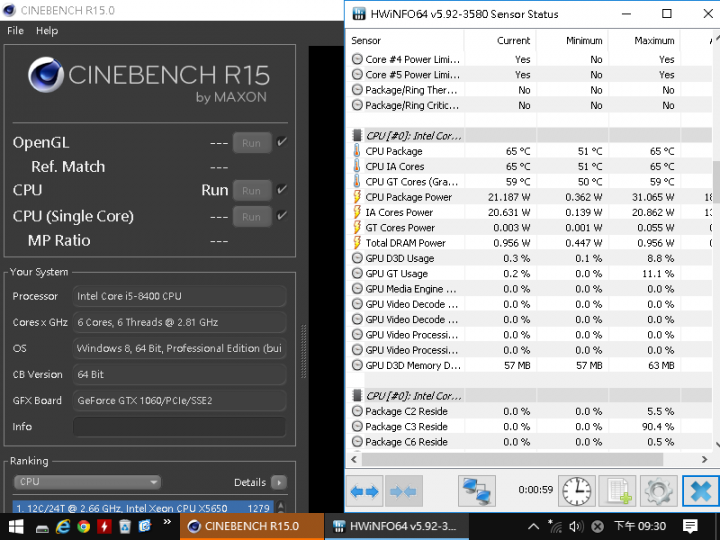Toggle OpenGL test checkbox
Screen dimensions: 720x540
coord(282,142)
